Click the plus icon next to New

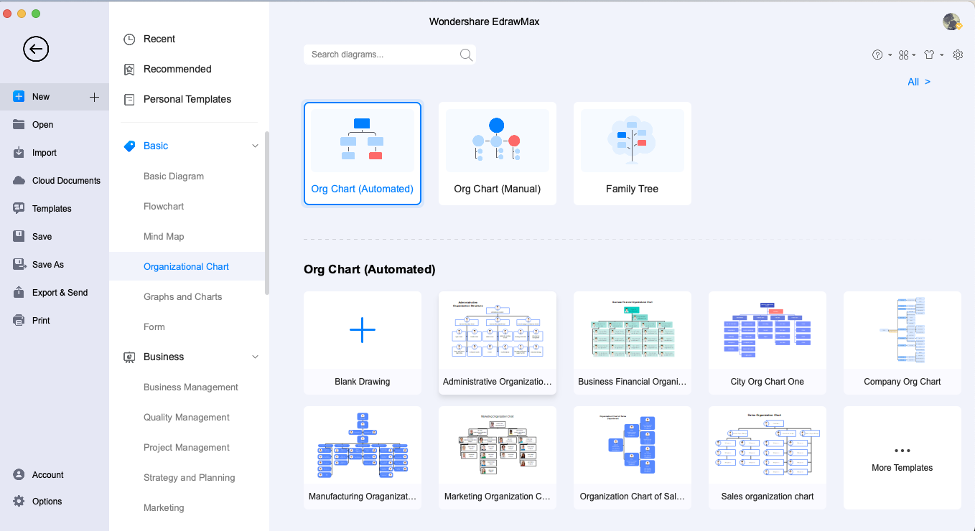coord(94,97)
